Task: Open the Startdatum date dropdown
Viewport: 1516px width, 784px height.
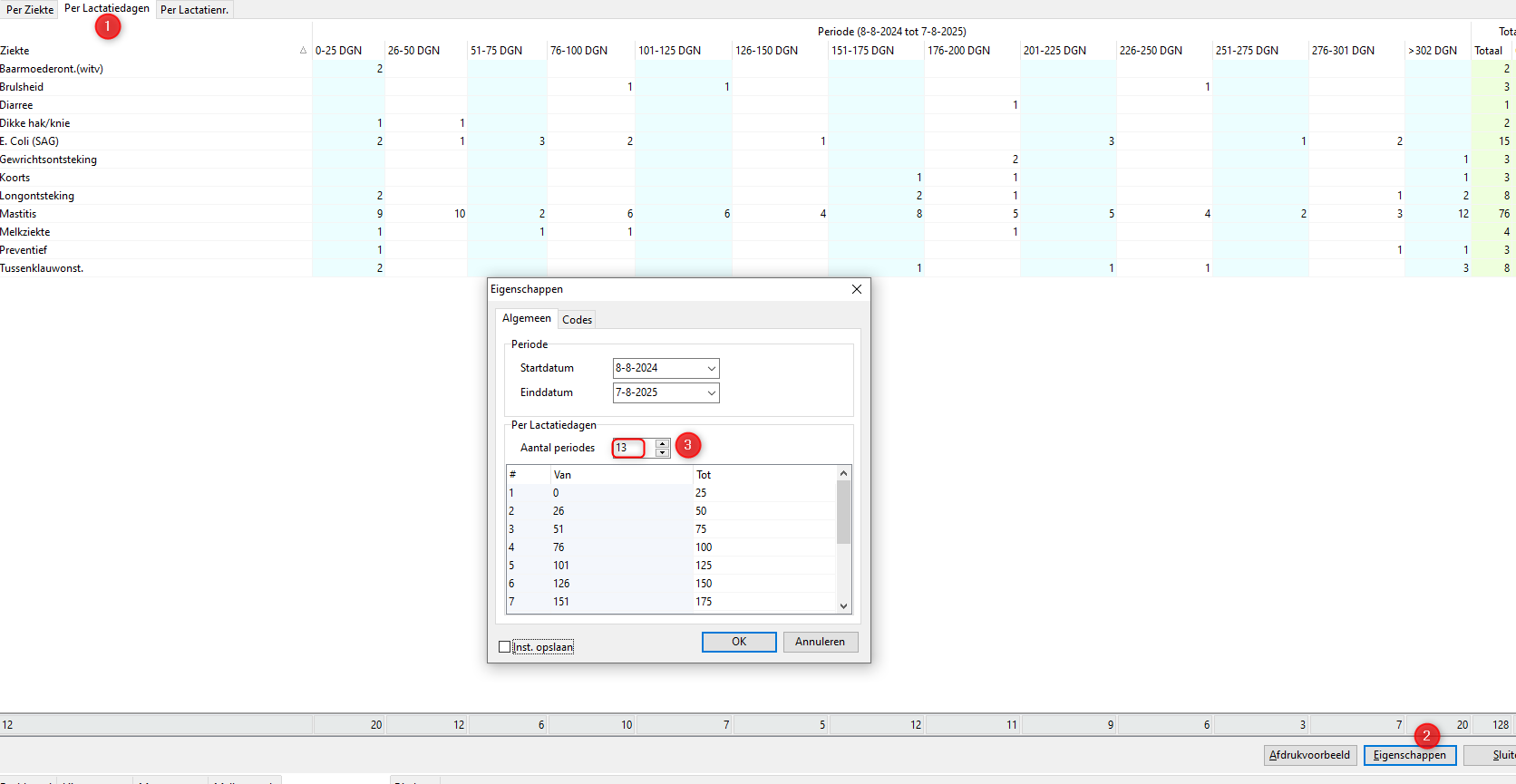Action: click(712, 368)
